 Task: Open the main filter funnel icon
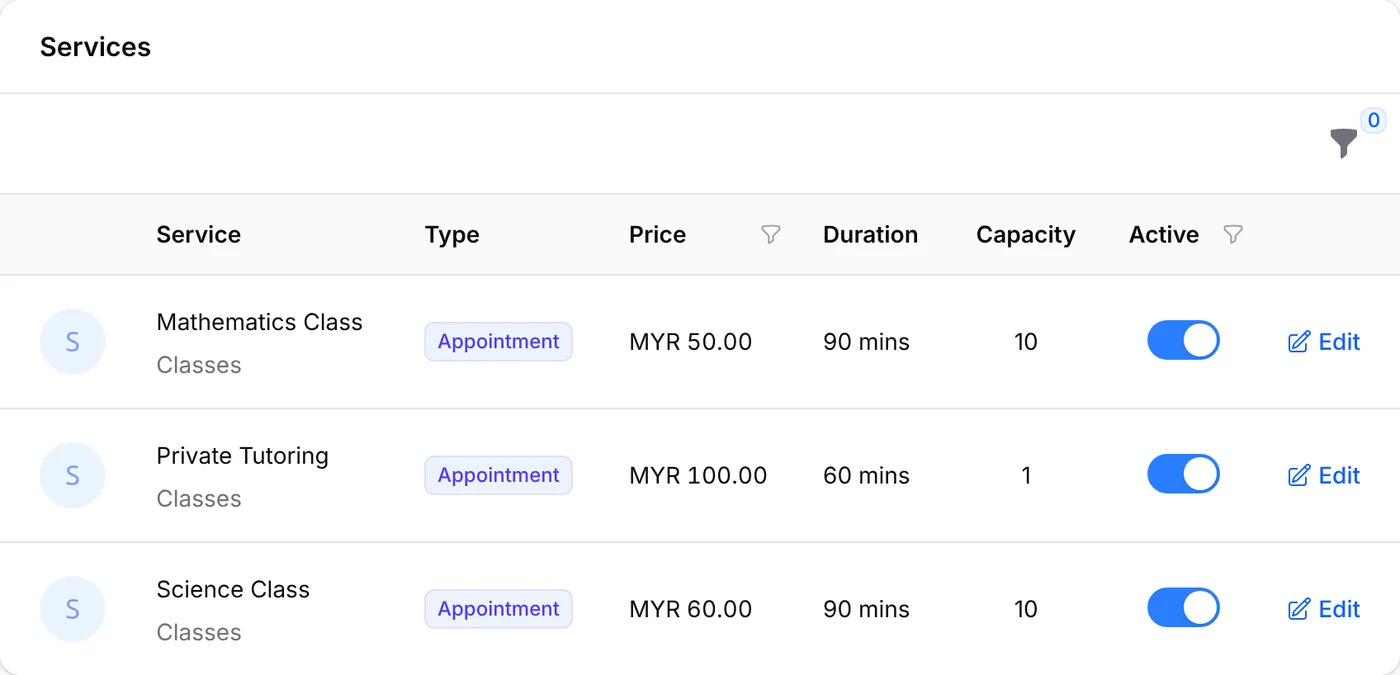pyautogui.click(x=1344, y=143)
